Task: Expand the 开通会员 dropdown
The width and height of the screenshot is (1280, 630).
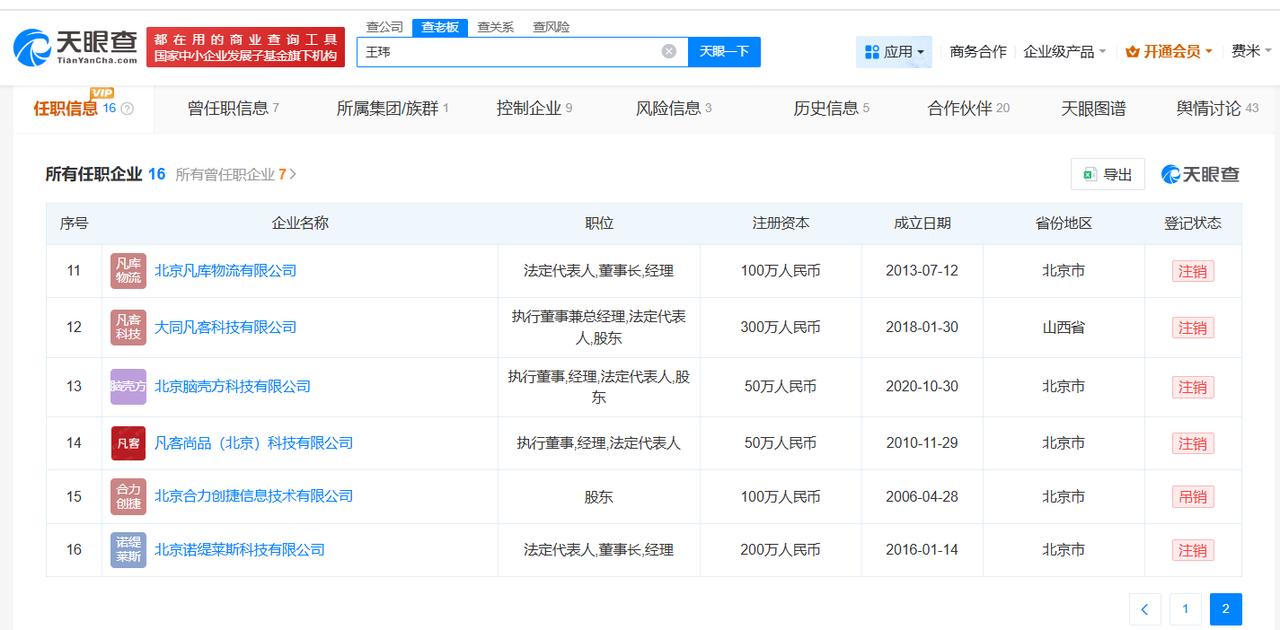Action: (1168, 51)
